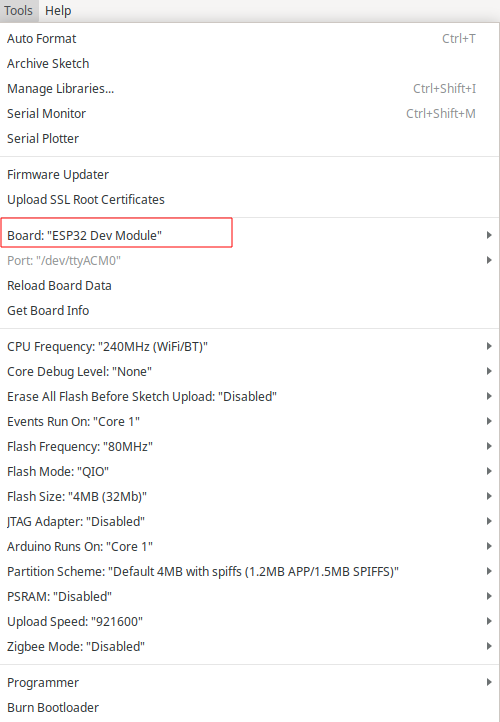Open PSRAM Disabled submenu
The image size is (500, 722).
click(250, 596)
